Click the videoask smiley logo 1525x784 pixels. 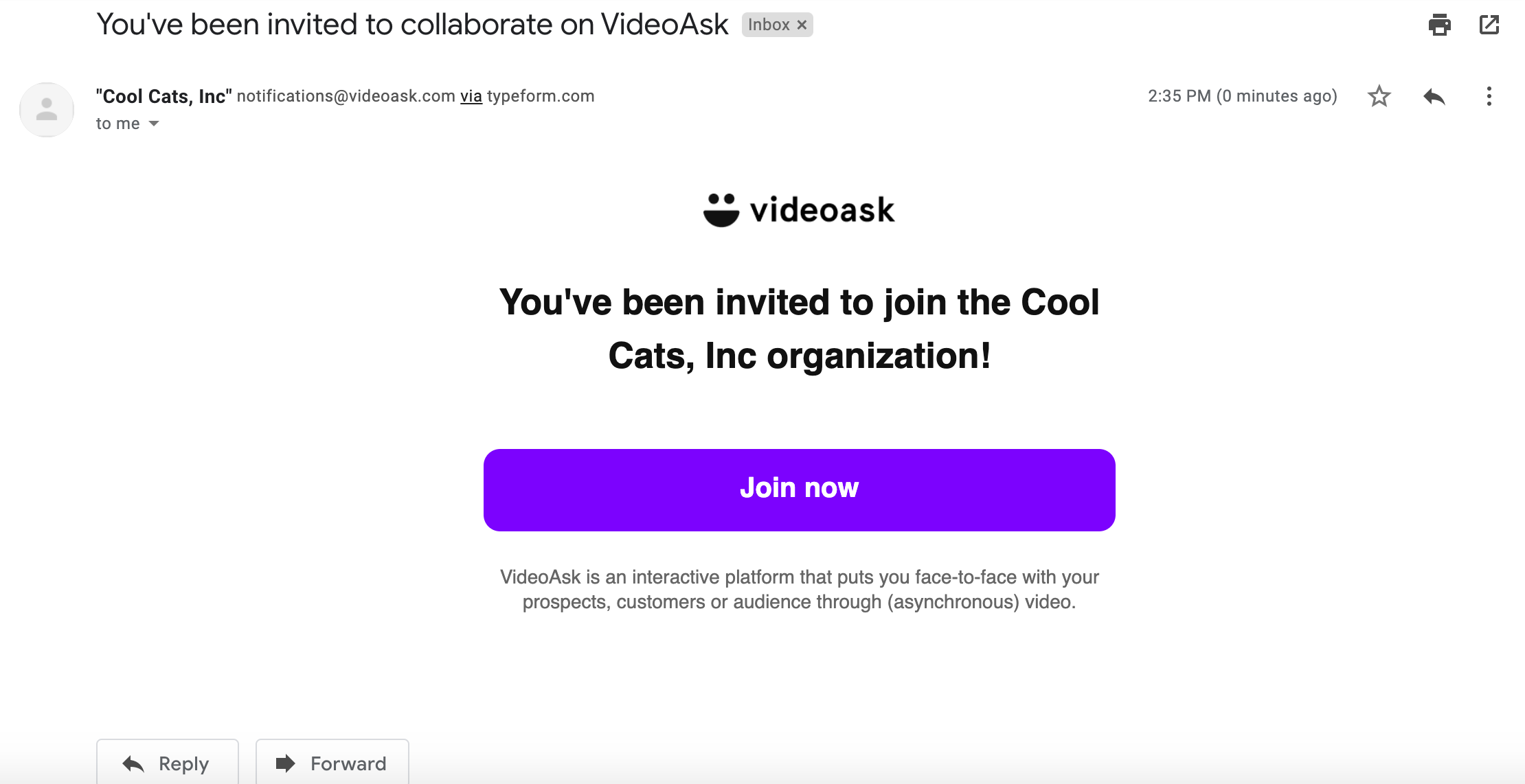click(721, 209)
